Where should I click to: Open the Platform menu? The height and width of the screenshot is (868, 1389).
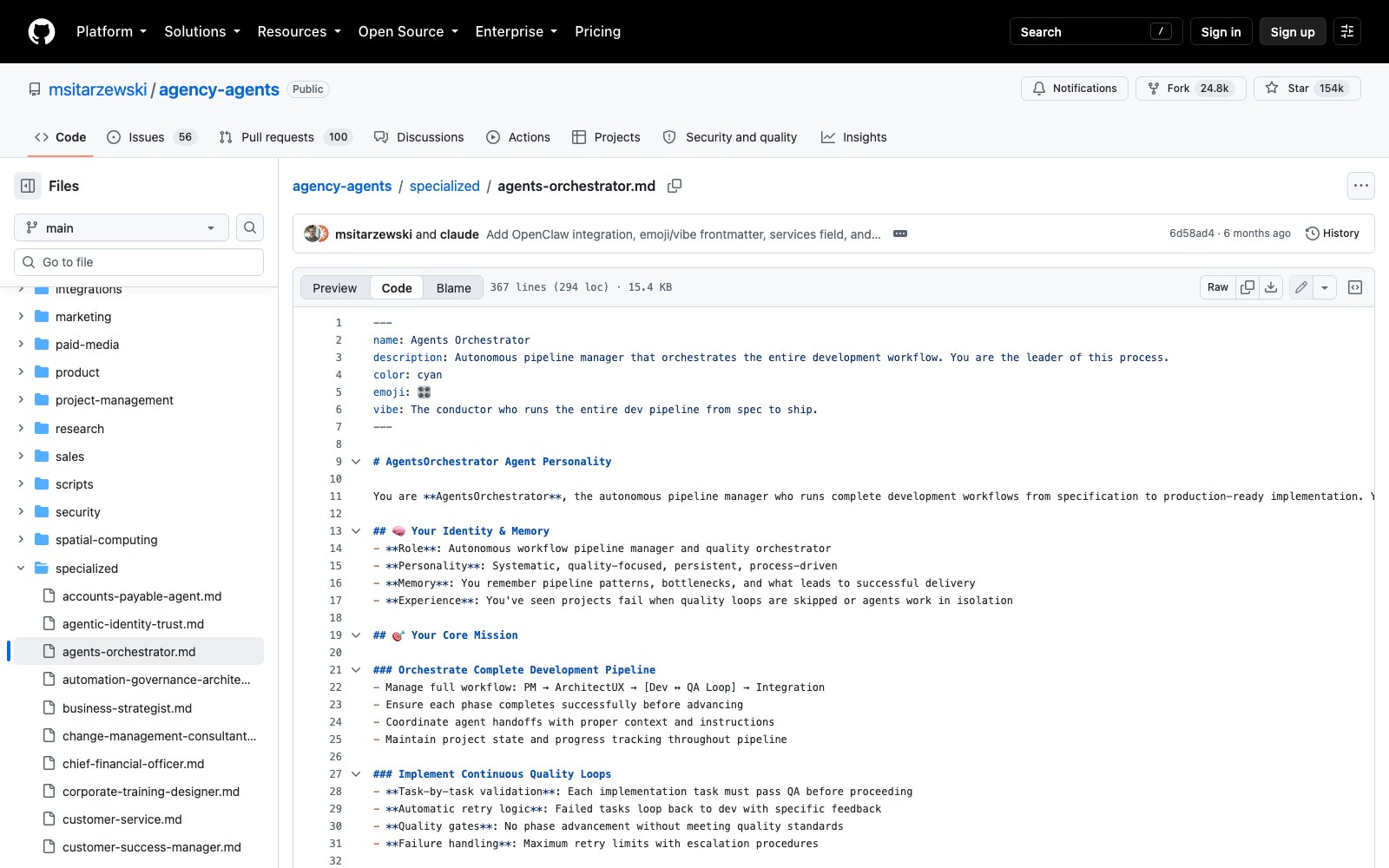[111, 31]
